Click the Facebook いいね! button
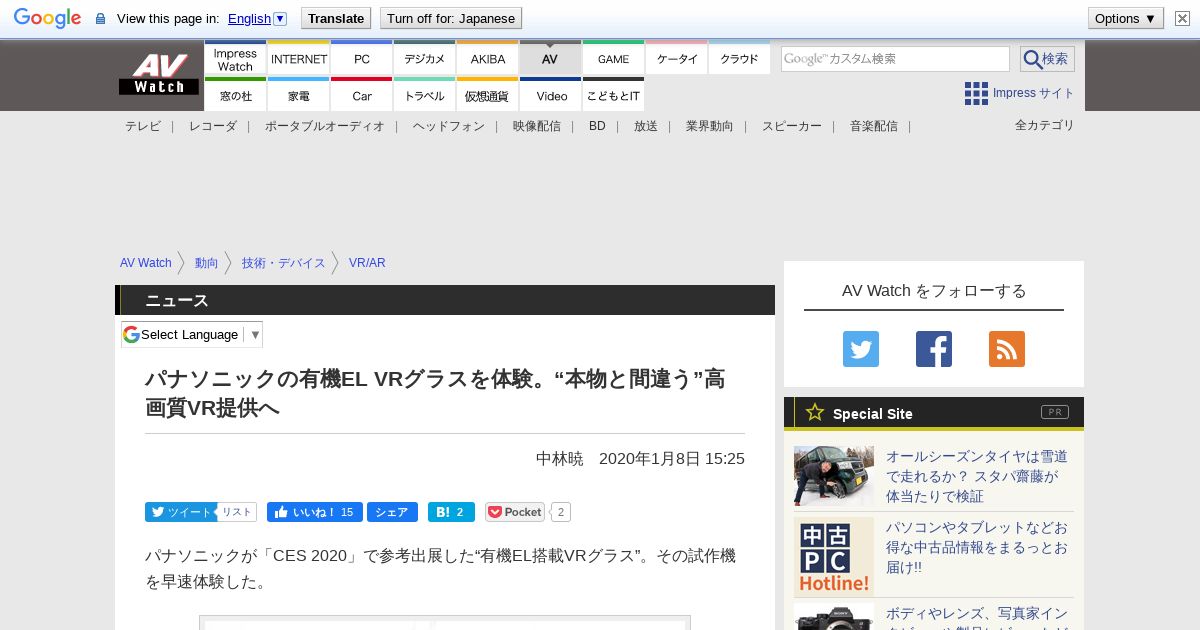The image size is (1200, 630). coord(315,512)
